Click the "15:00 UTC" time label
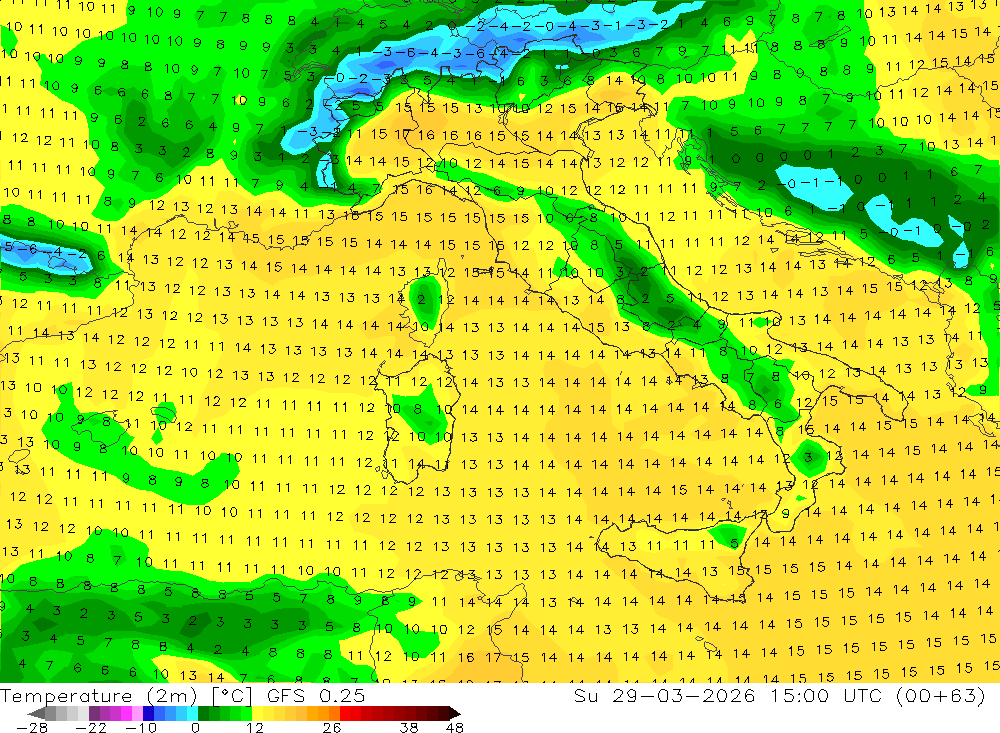The image size is (1000, 733). click(x=828, y=695)
